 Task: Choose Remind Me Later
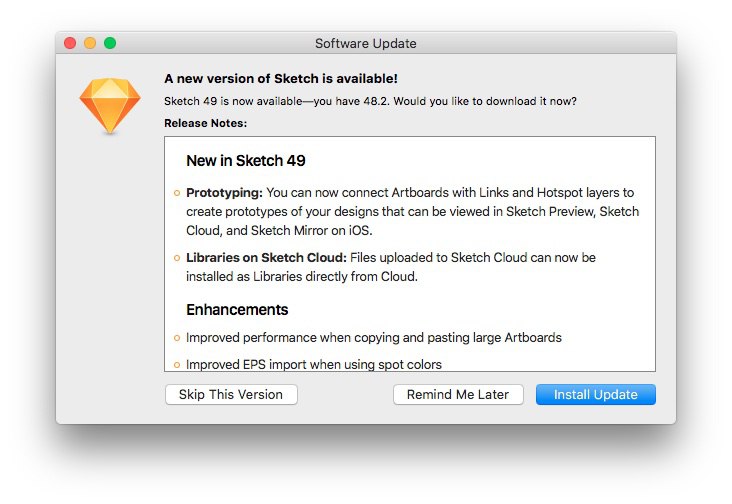[x=458, y=394]
